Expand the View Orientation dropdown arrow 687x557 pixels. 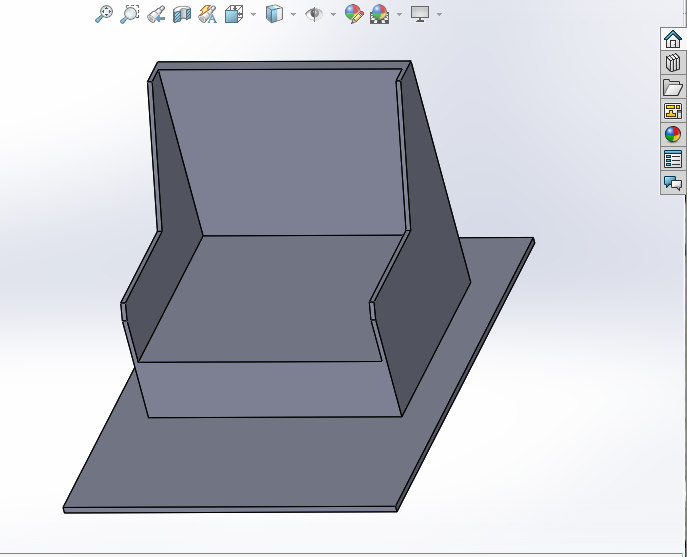coord(254,14)
